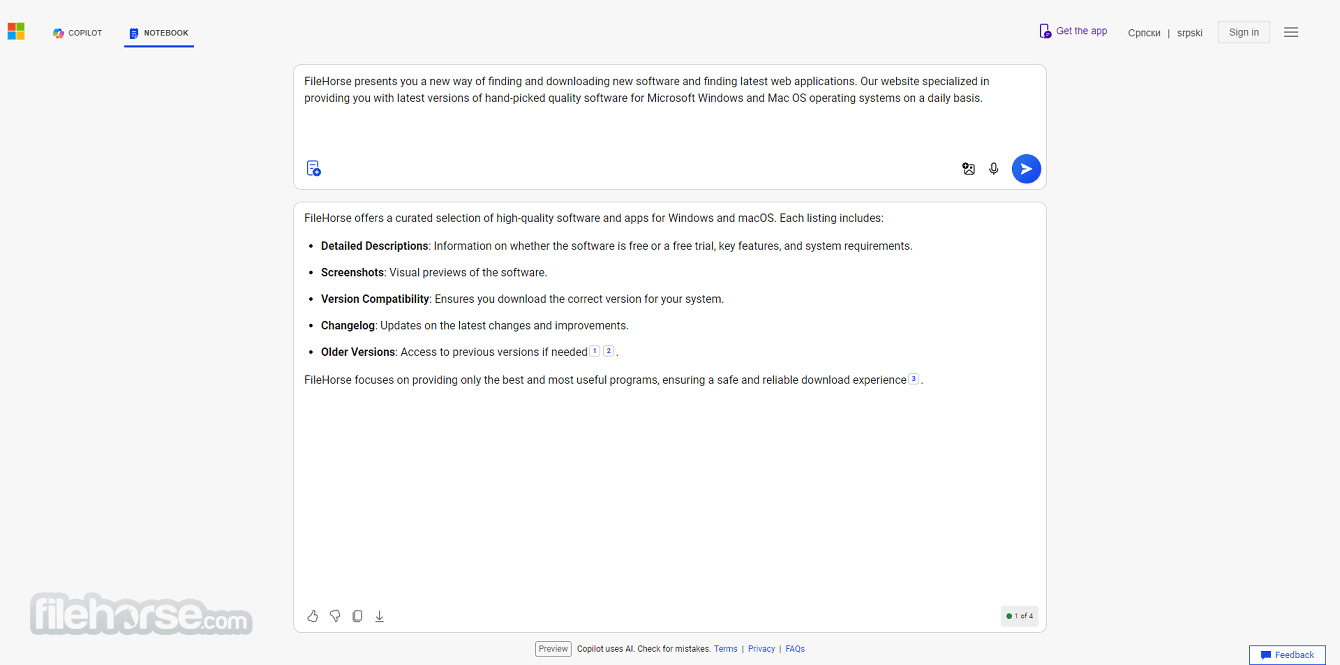Click the Notebook tab page icon
This screenshot has width=1340, height=665.
coord(134,33)
